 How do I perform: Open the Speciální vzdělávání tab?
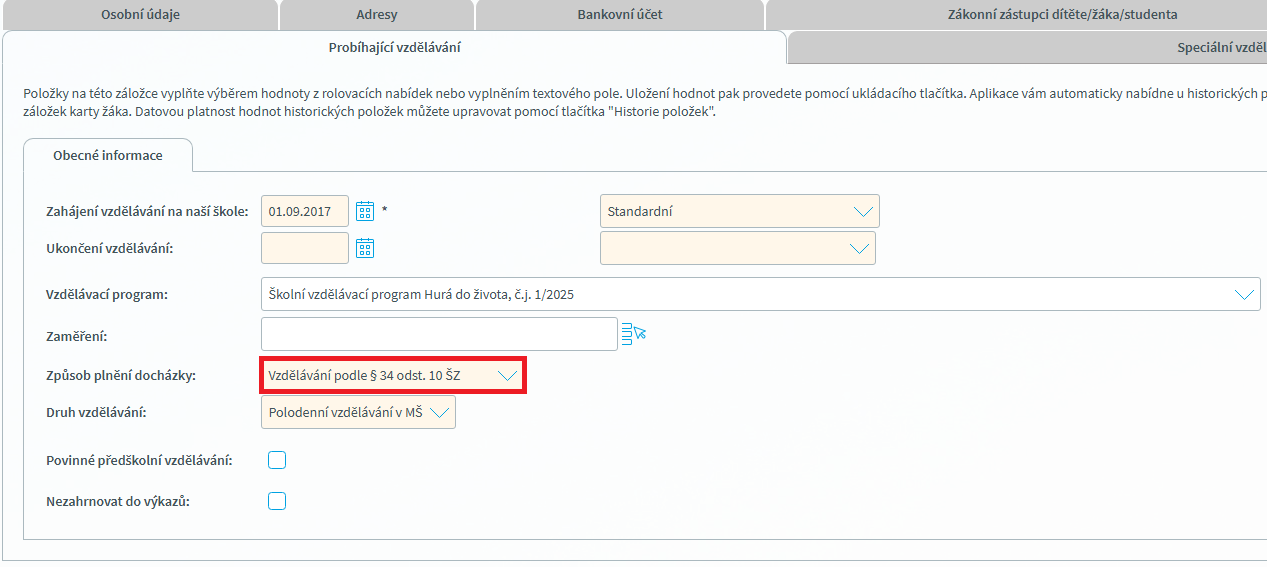(x=1028, y=47)
